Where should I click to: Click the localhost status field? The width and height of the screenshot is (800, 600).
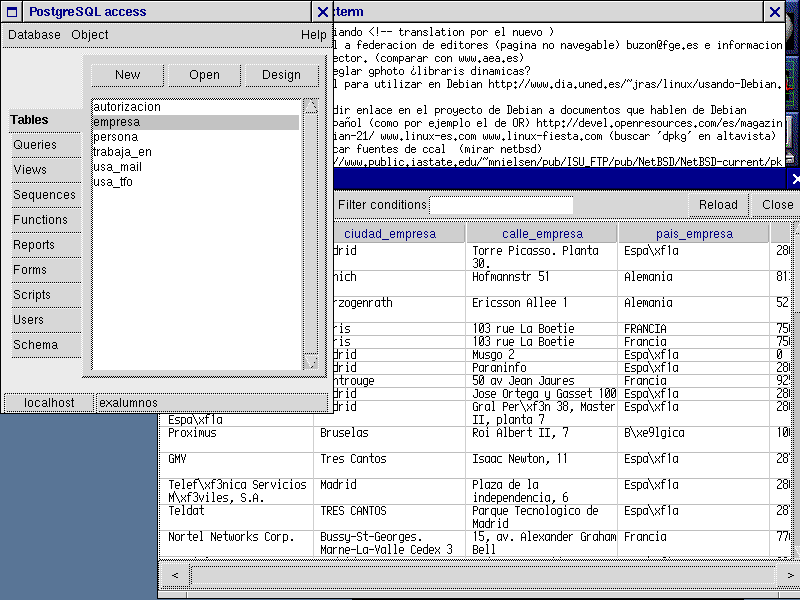[49, 403]
